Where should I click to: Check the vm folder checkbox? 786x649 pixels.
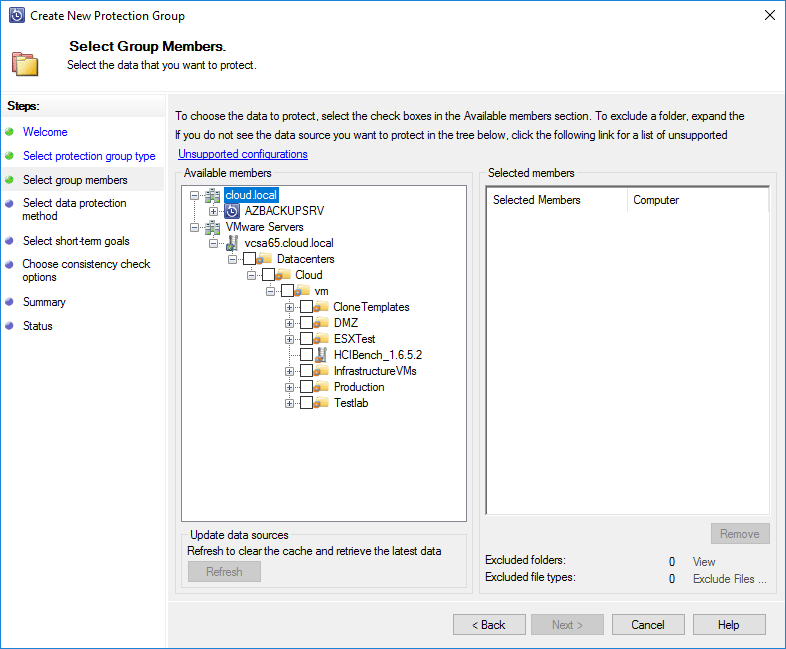pos(288,291)
